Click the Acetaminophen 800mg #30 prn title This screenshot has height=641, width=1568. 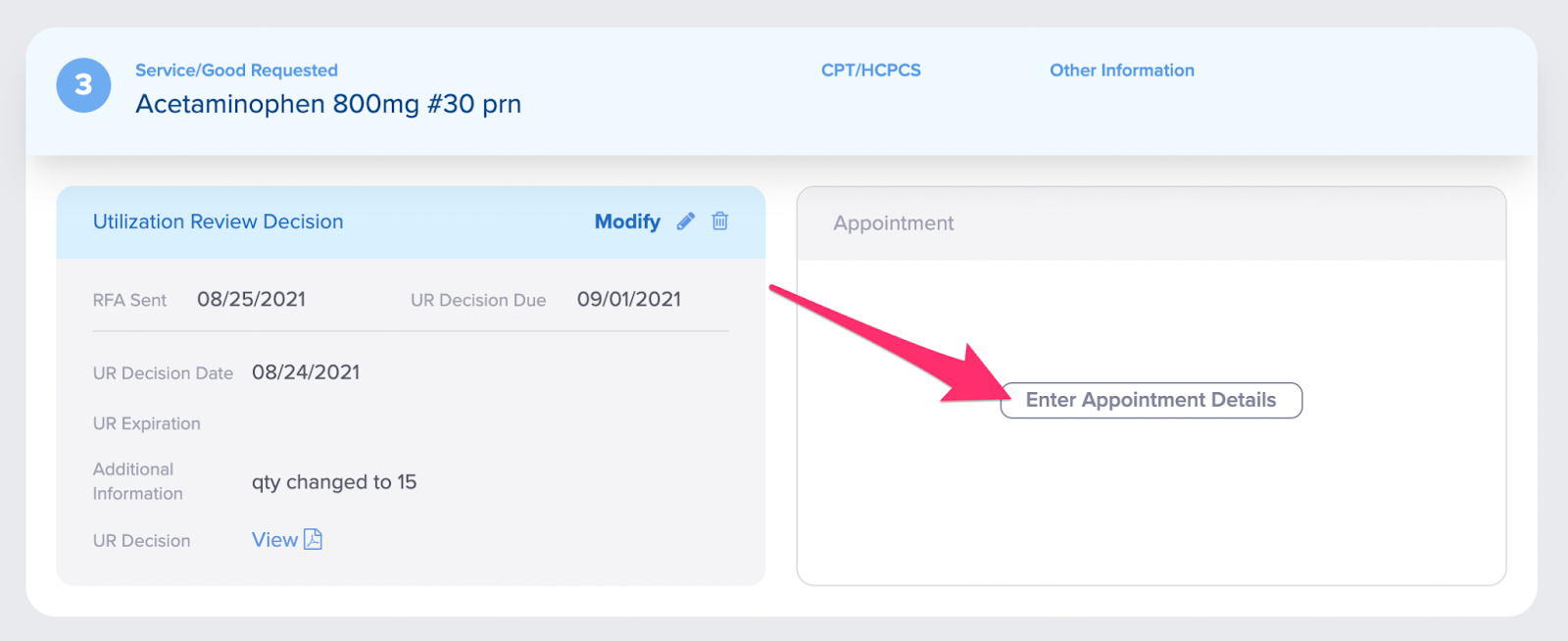click(x=328, y=104)
